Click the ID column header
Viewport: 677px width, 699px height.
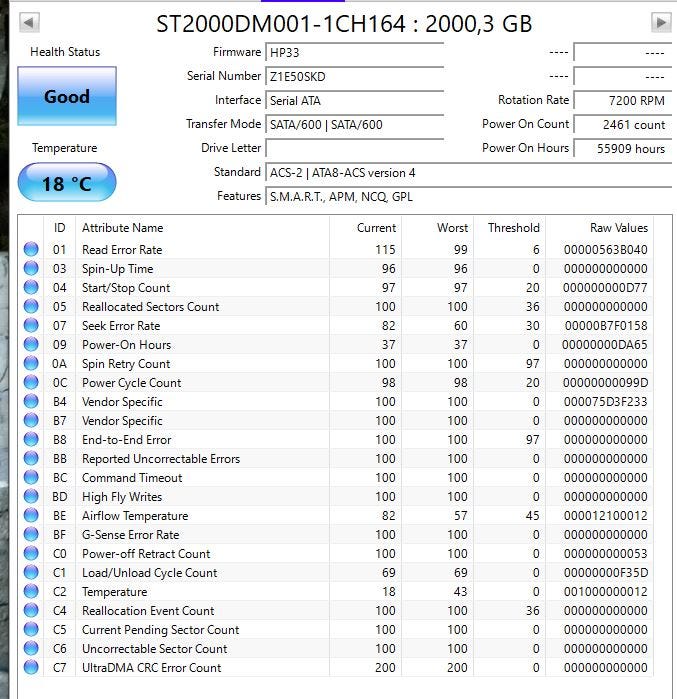click(x=60, y=228)
